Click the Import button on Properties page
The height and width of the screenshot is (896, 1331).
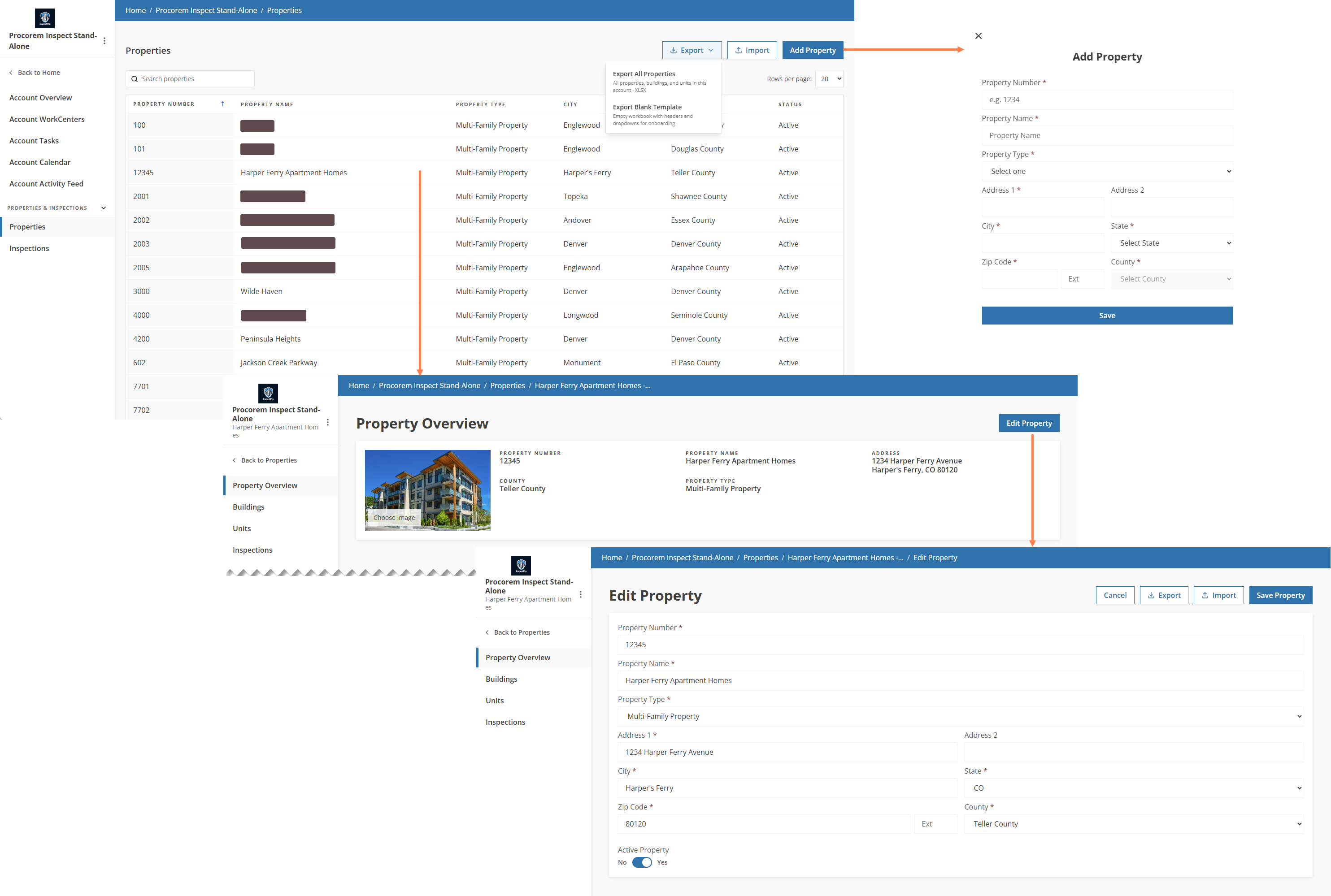(752, 50)
